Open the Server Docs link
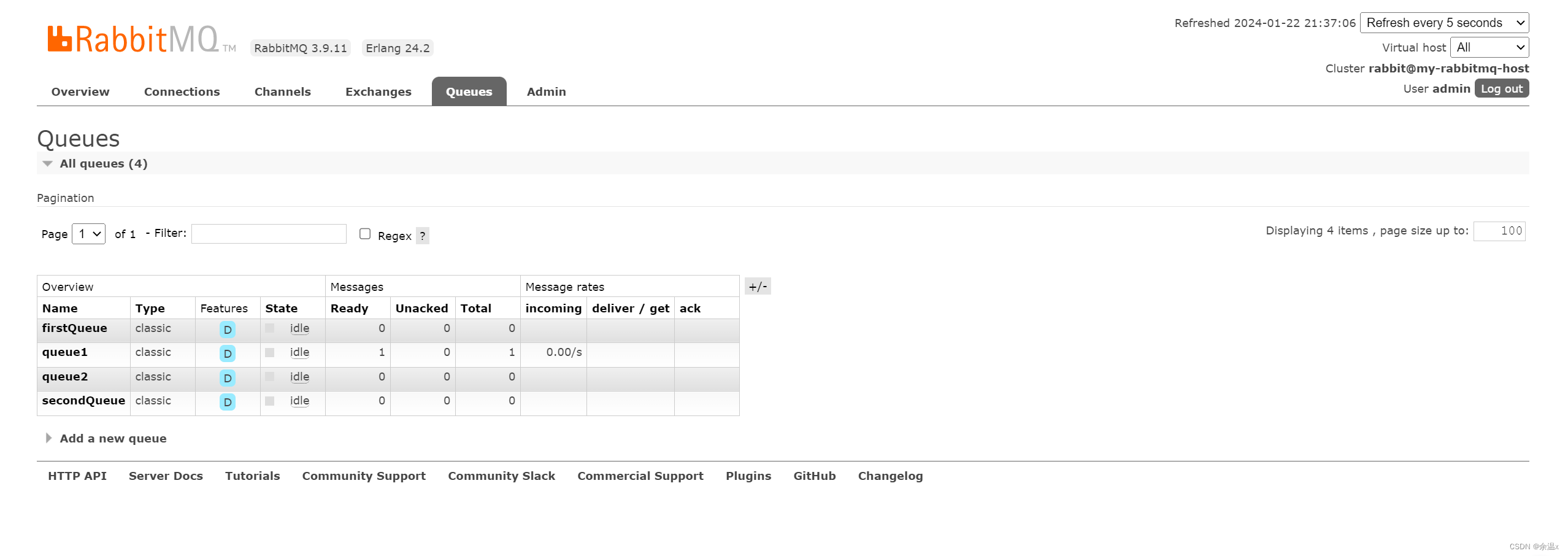Image resolution: width=1568 pixels, height=556 pixels. pyautogui.click(x=166, y=476)
